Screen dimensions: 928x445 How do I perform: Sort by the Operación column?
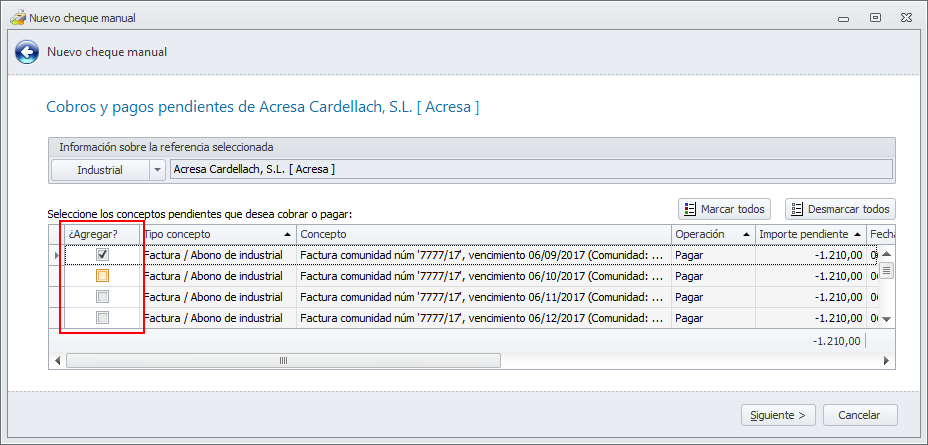(x=711, y=234)
